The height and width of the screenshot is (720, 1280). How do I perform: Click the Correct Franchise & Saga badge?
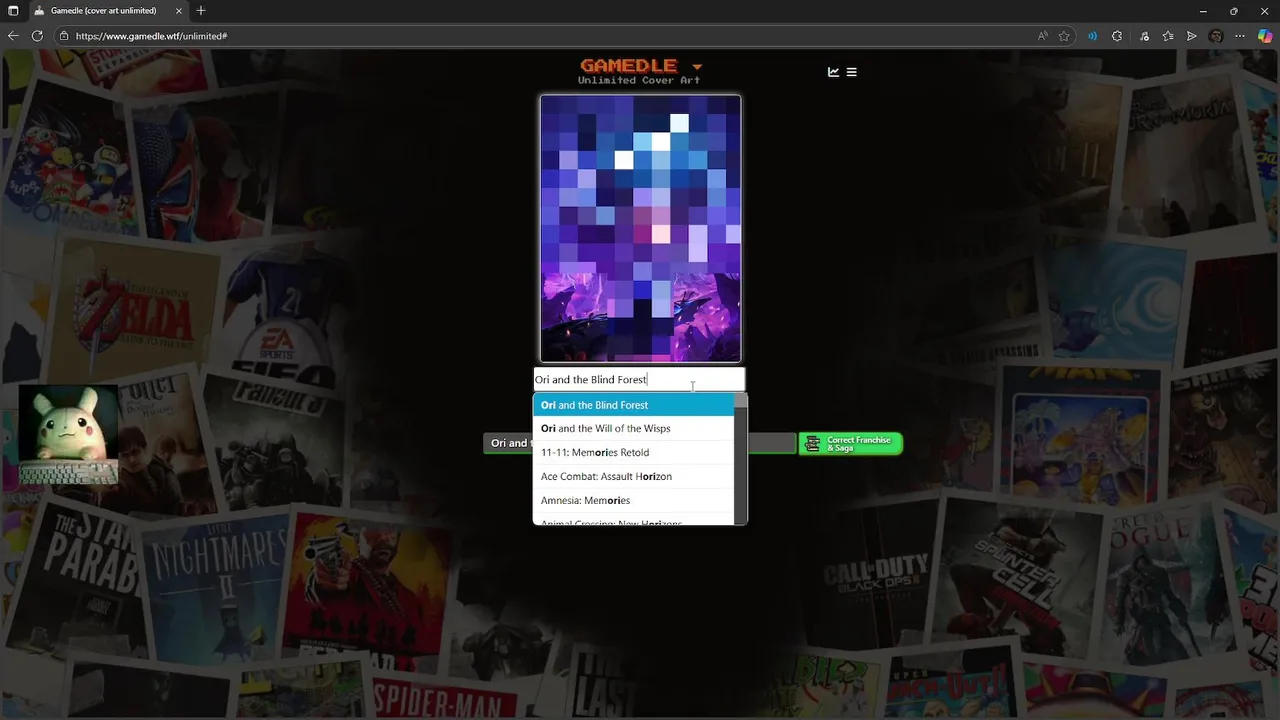(x=851, y=443)
